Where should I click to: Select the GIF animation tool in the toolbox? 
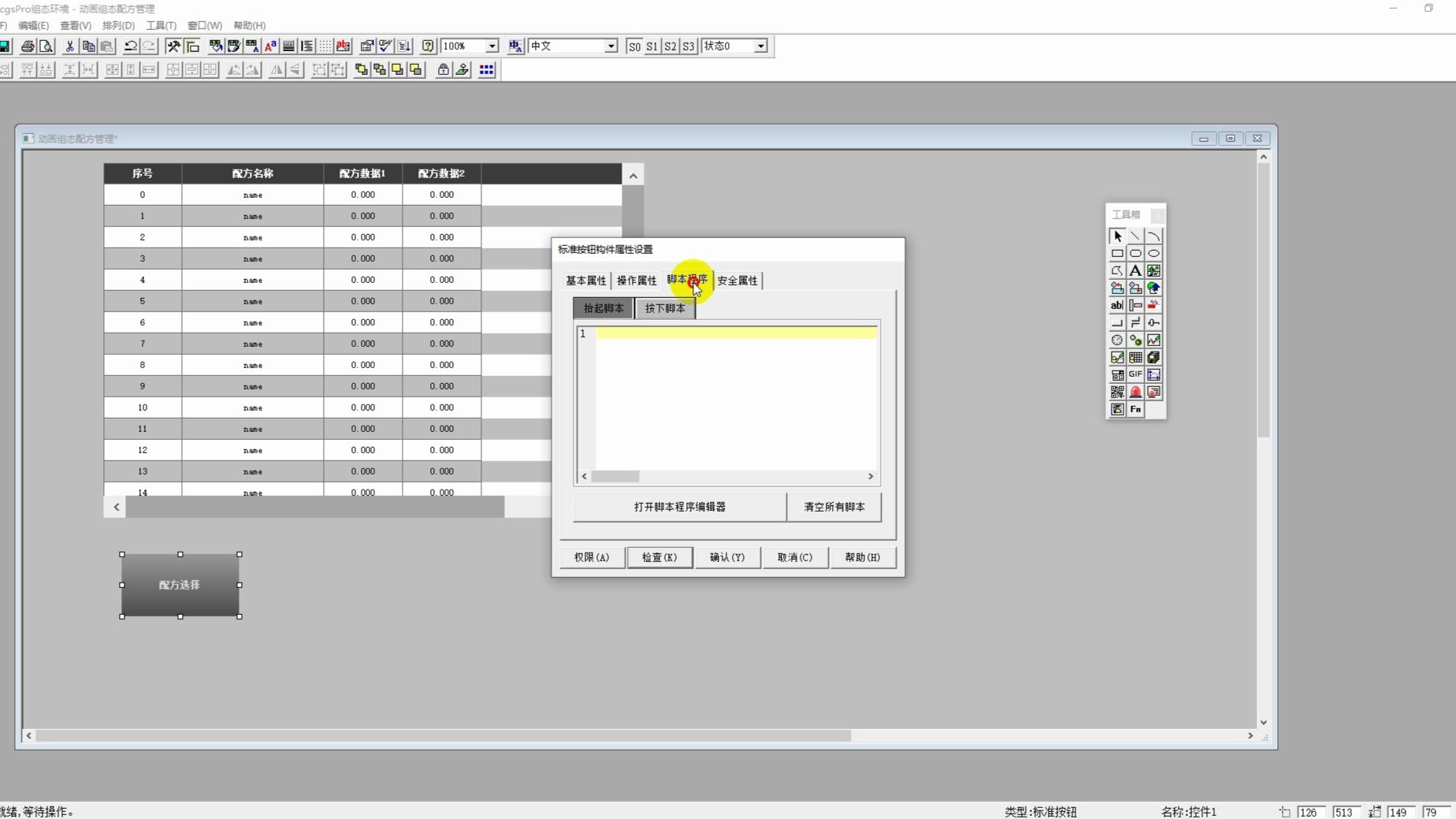coord(1135,375)
